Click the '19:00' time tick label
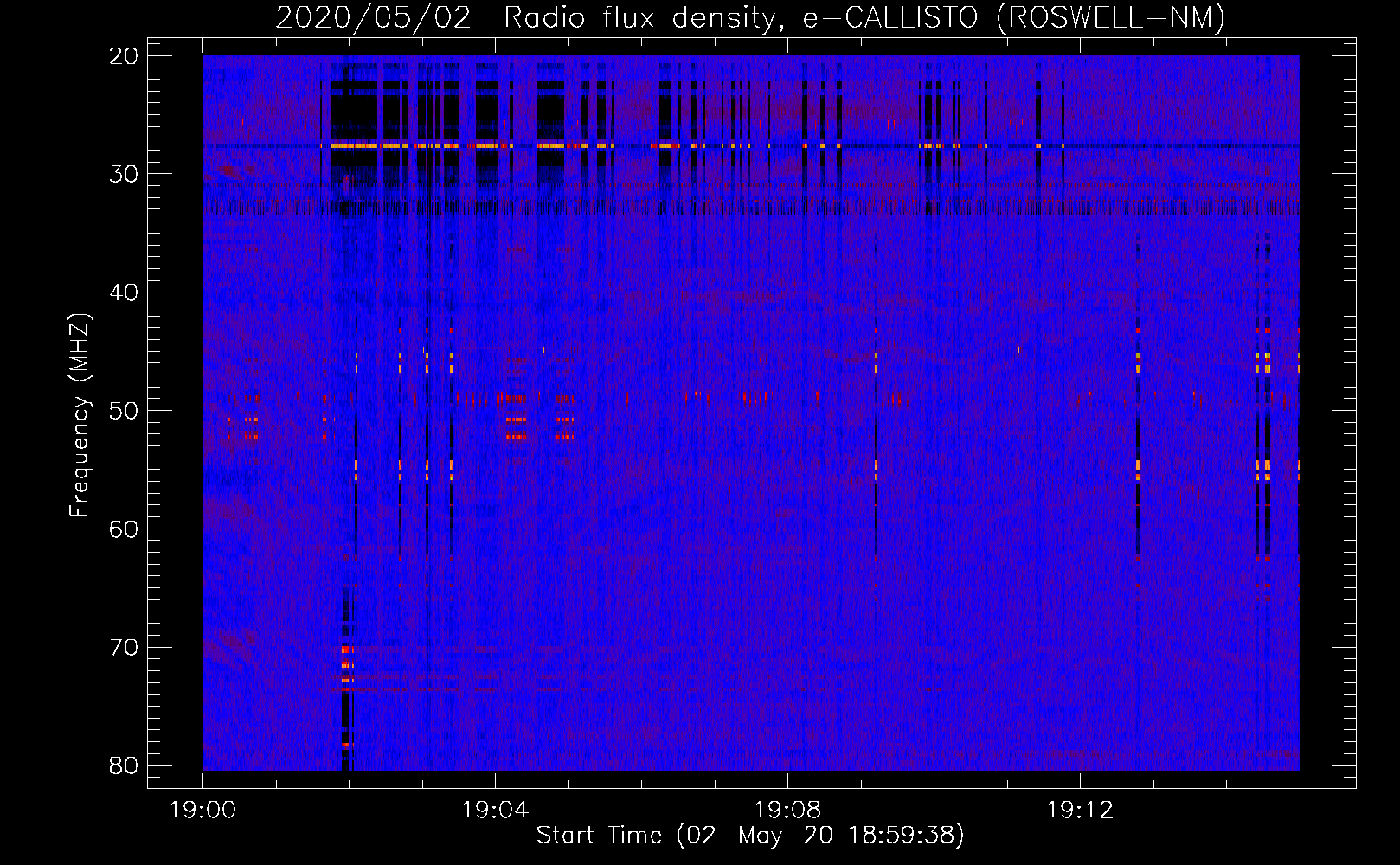 pyautogui.click(x=203, y=811)
